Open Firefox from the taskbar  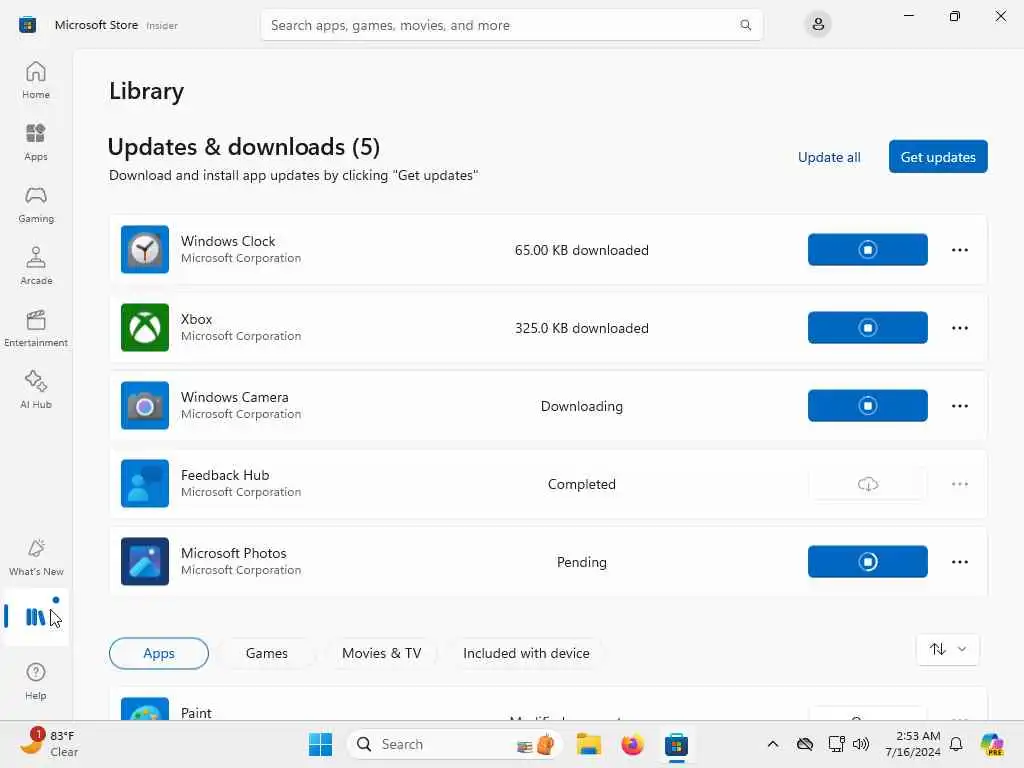point(632,744)
